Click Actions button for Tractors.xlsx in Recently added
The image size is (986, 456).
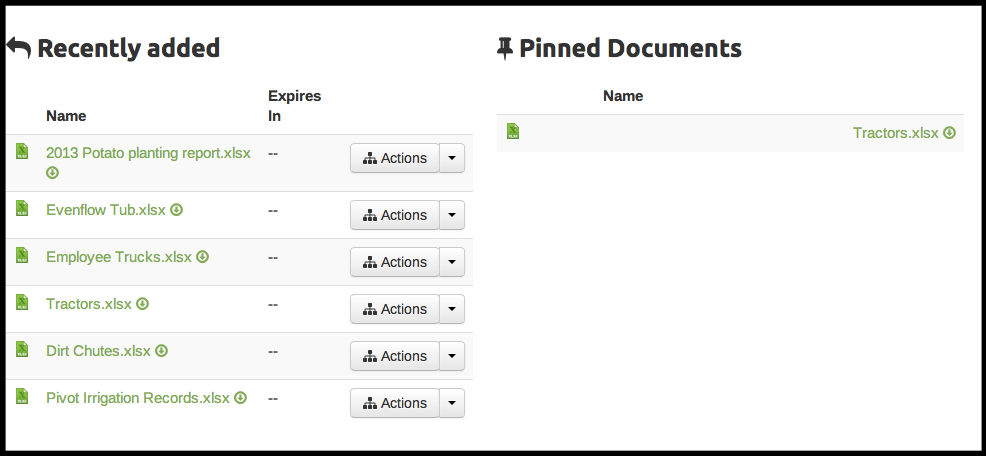pos(395,309)
